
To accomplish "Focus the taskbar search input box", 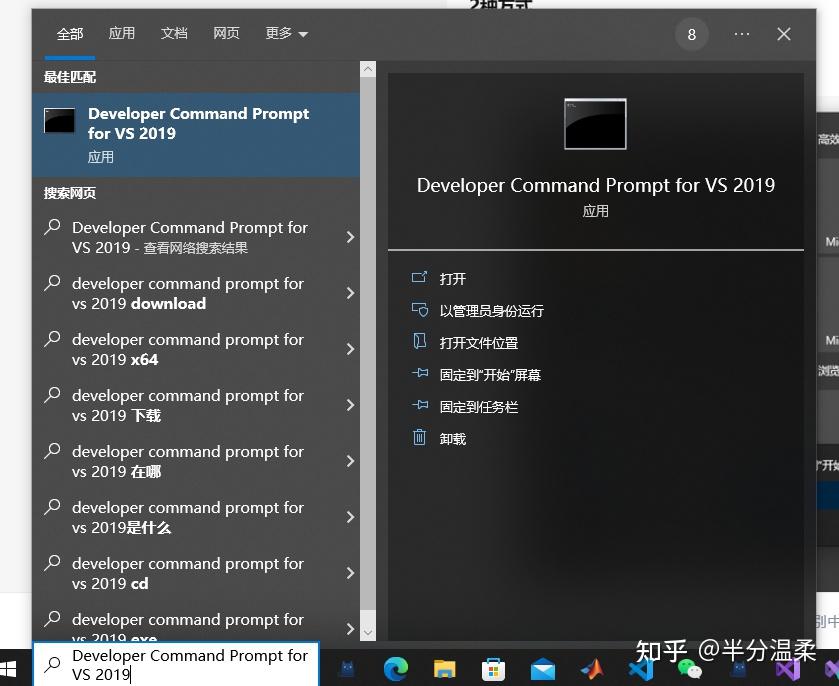I will point(177,664).
